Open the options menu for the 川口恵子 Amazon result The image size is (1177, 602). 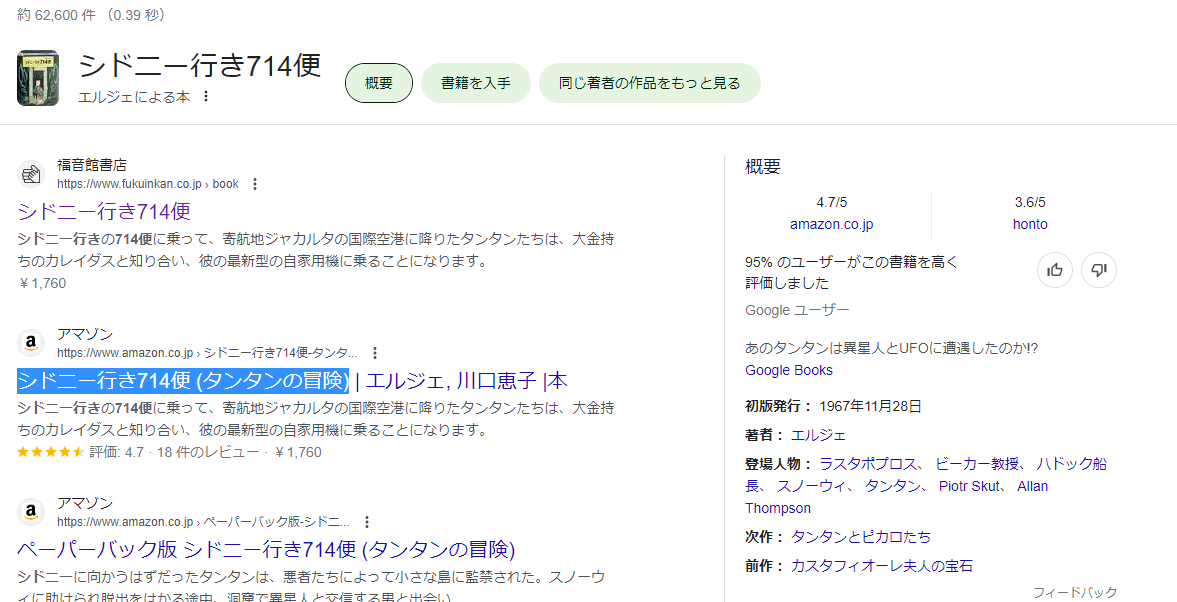tap(375, 353)
